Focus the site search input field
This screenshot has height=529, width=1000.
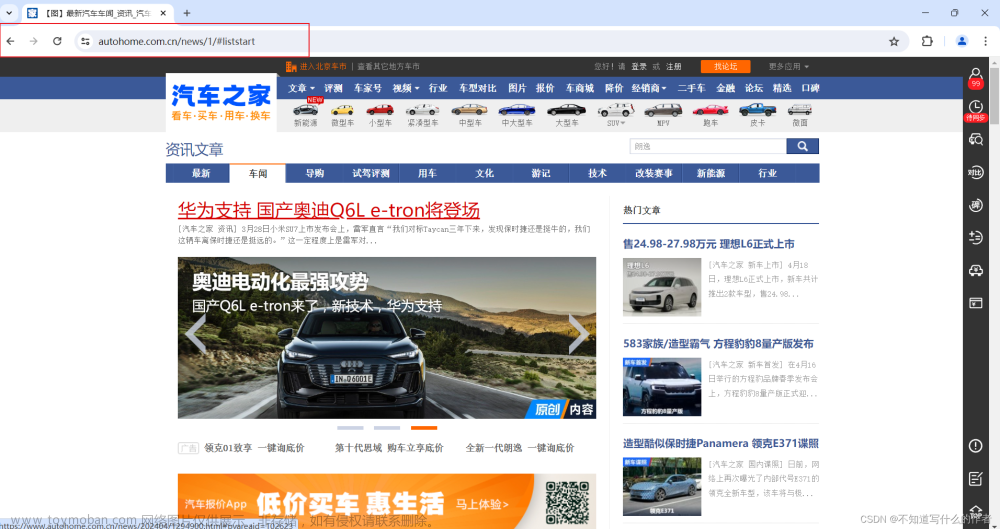tap(708, 146)
